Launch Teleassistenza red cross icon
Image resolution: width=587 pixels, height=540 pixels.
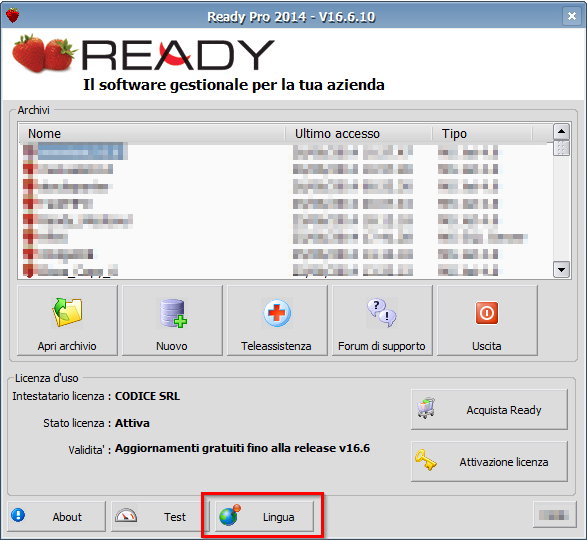coord(277,313)
